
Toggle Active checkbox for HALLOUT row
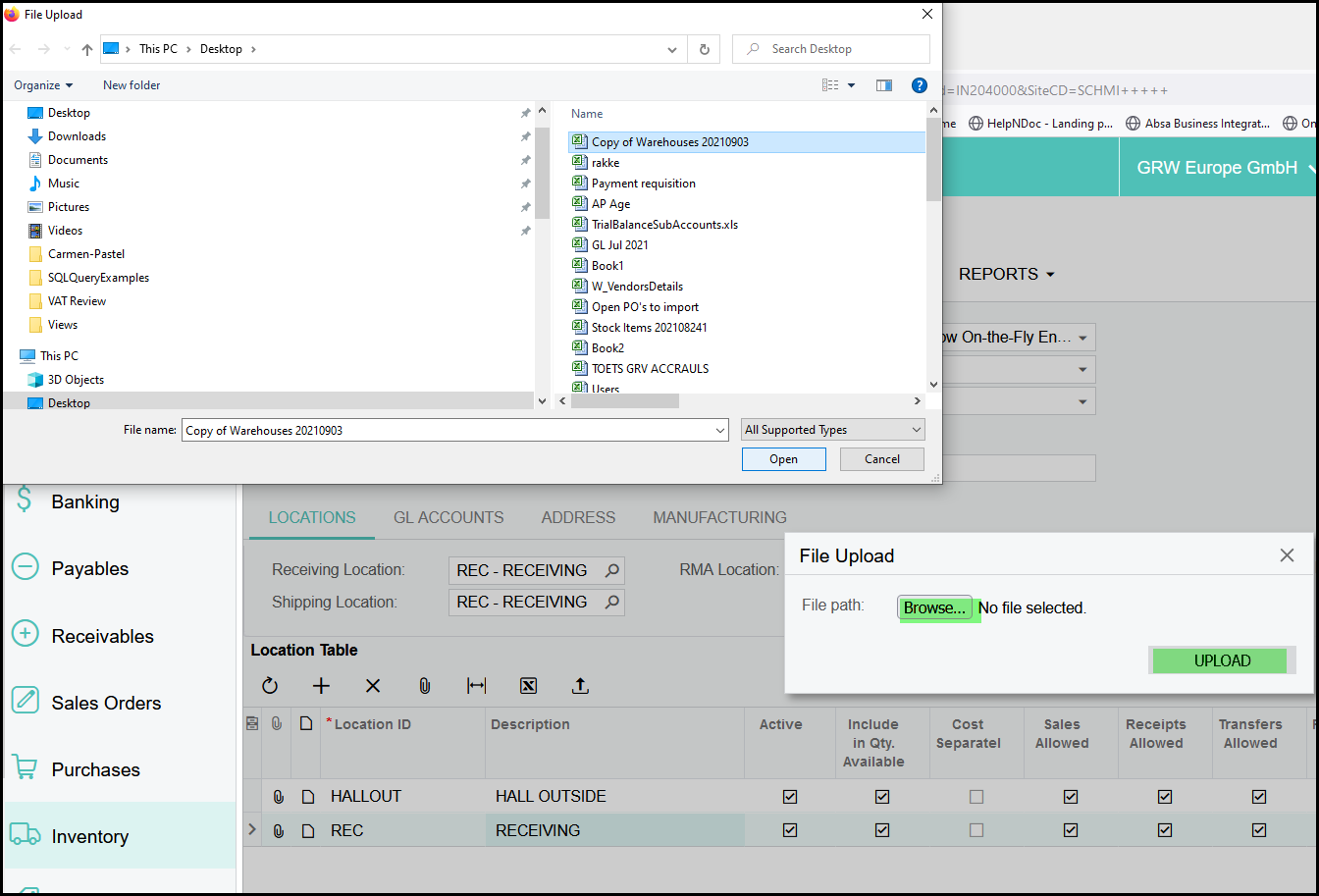tap(790, 797)
